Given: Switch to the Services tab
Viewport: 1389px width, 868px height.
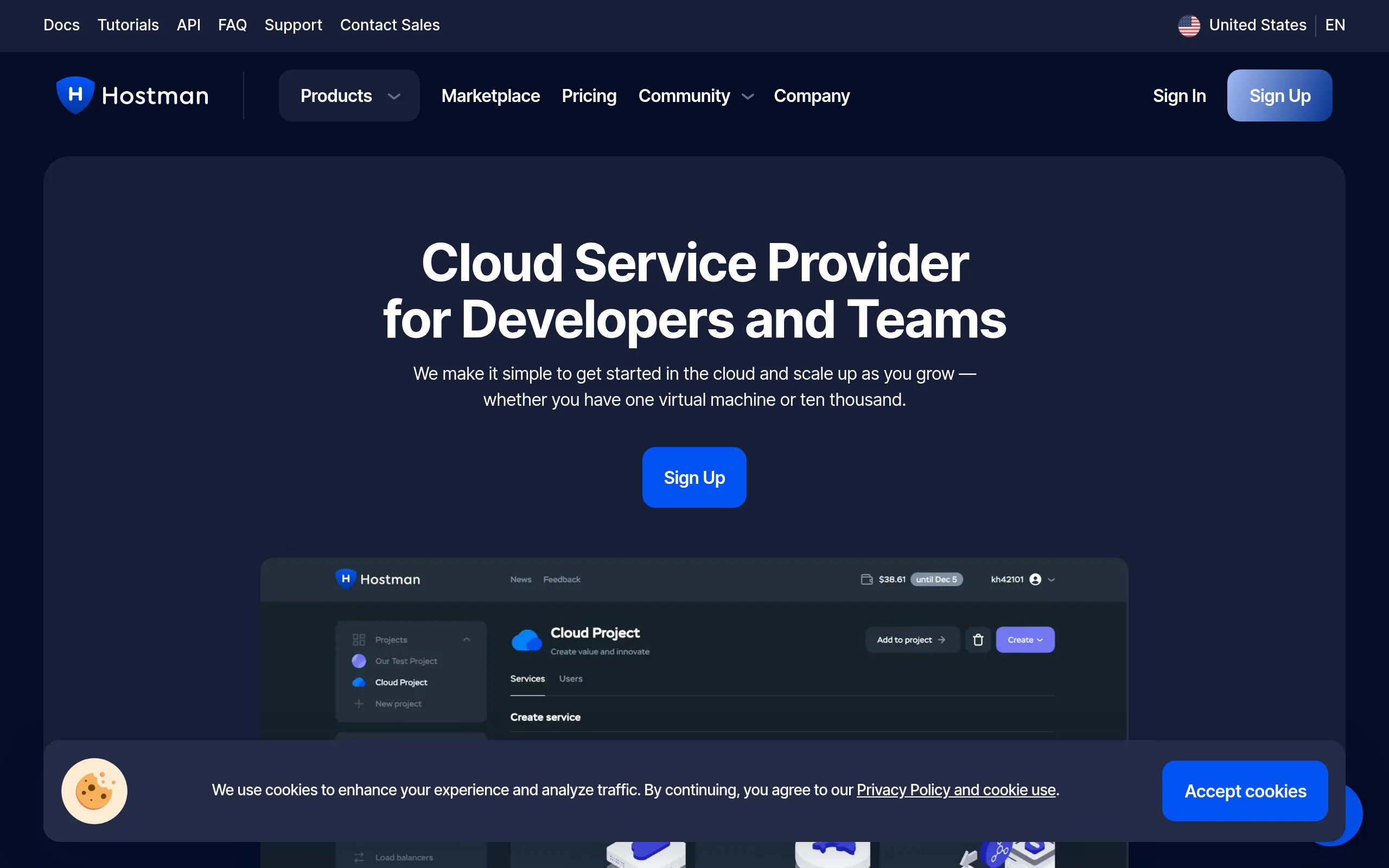Looking at the screenshot, I should 527,679.
